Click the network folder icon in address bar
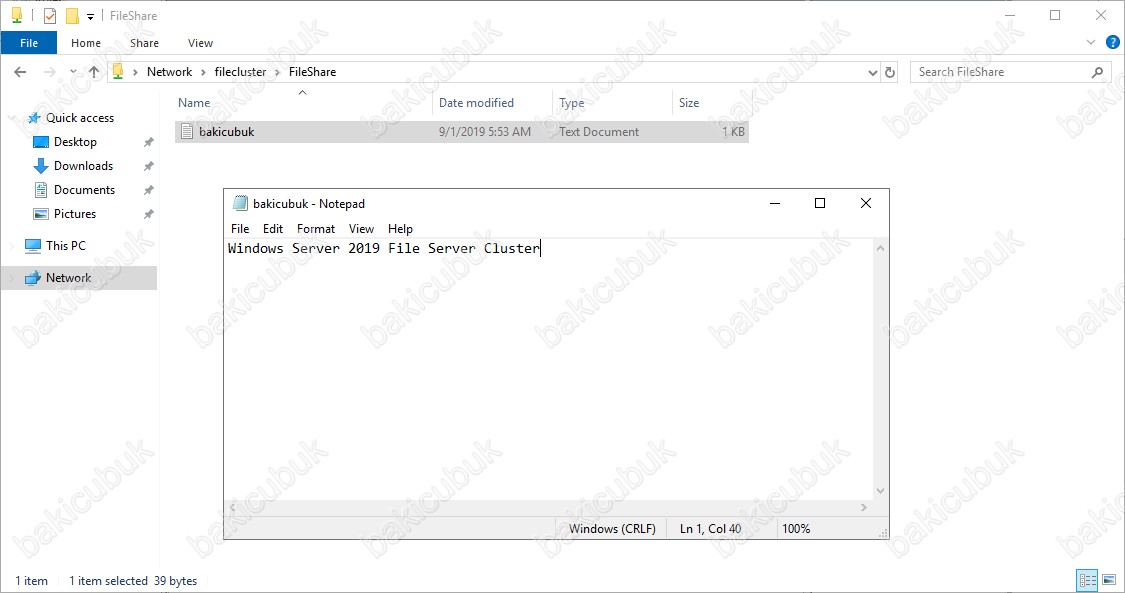 [118, 72]
